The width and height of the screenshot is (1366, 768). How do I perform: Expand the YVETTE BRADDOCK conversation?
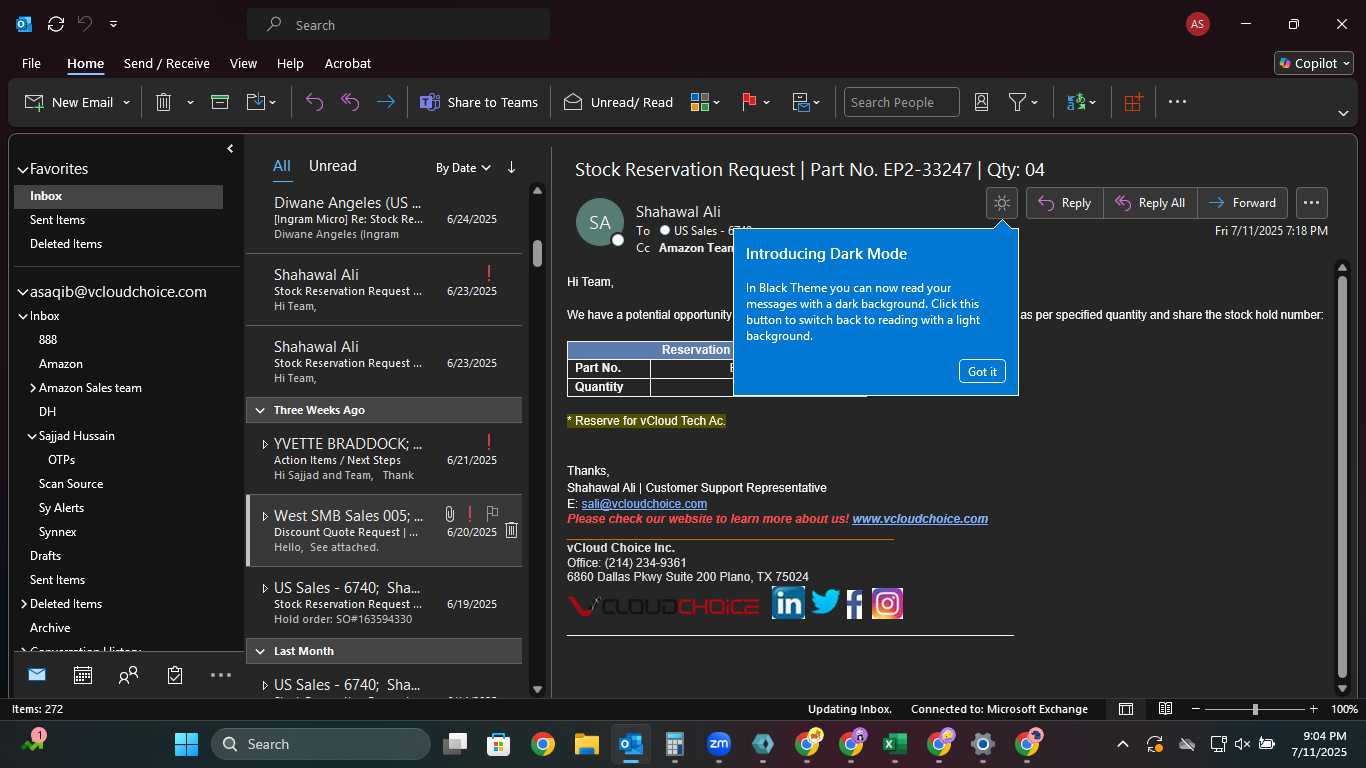[265, 444]
